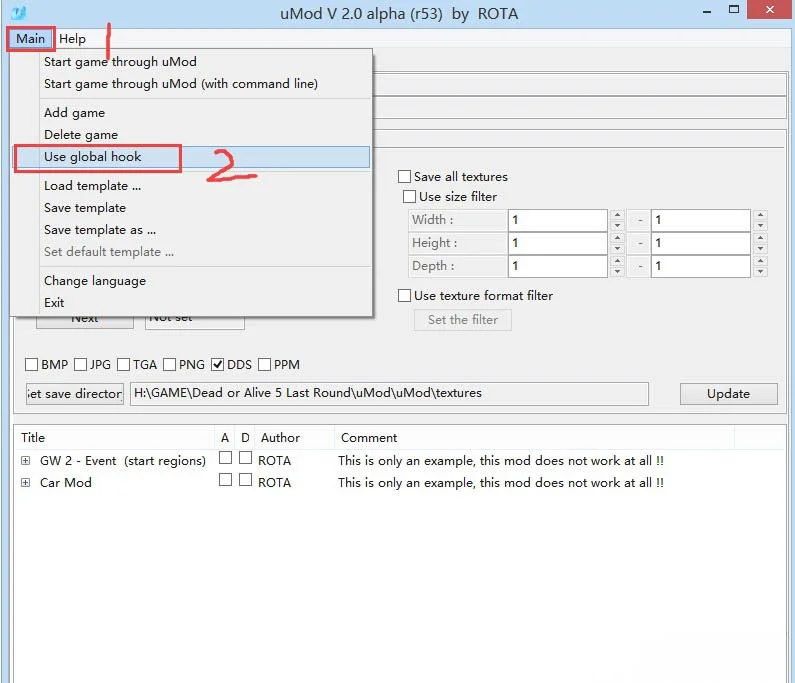Viewport: 795px width, 683px height.
Task: Expand the Car Mod tree entry
Action: tap(25, 483)
